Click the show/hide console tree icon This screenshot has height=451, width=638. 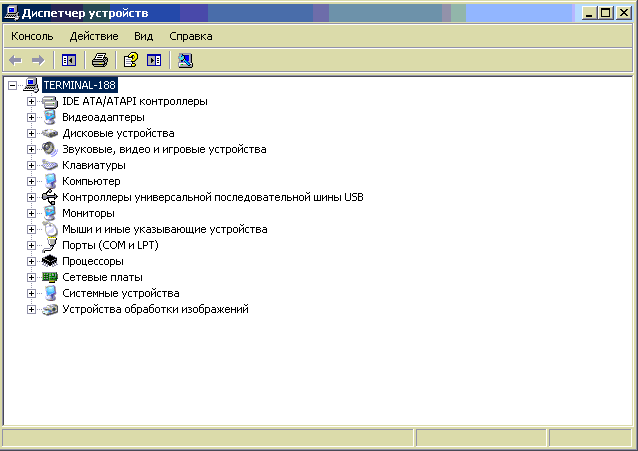click(69, 60)
